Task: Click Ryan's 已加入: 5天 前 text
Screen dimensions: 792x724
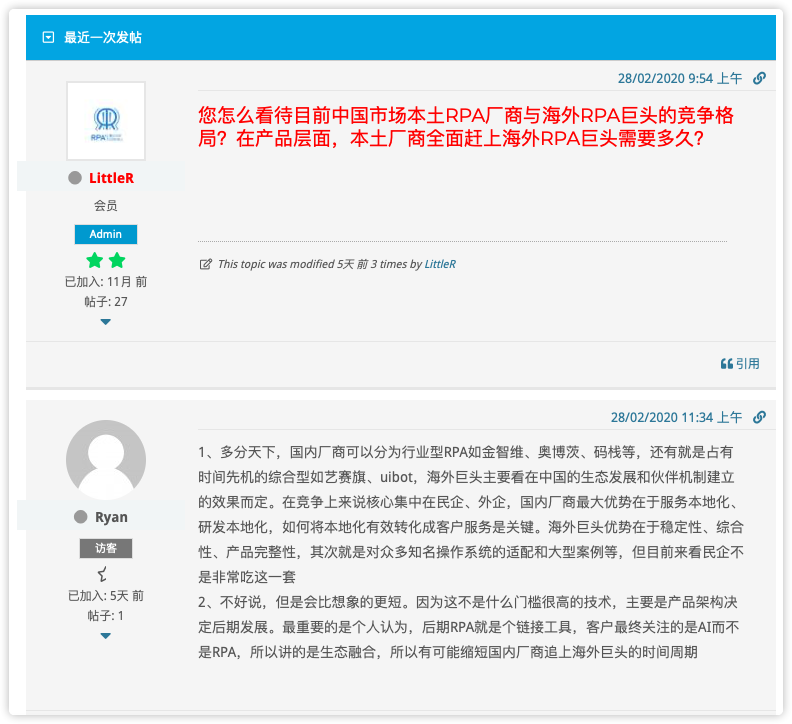Action: point(106,596)
